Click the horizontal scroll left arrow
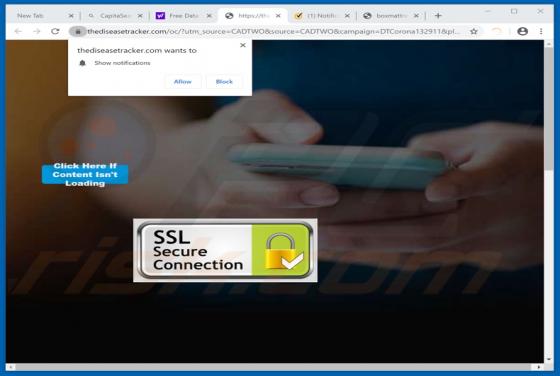 pos(10,367)
